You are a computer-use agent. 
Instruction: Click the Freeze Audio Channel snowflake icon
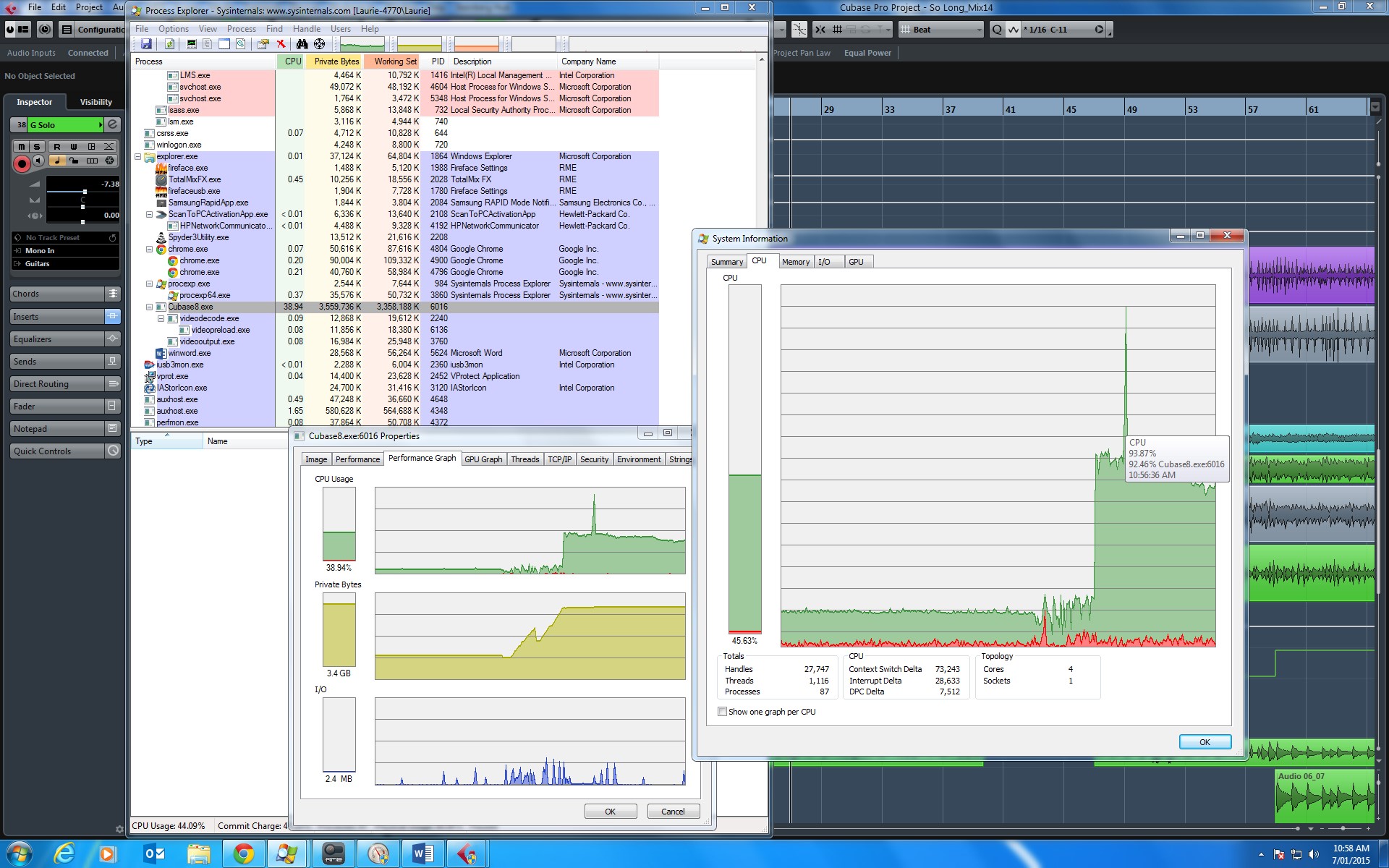(x=109, y=161)
